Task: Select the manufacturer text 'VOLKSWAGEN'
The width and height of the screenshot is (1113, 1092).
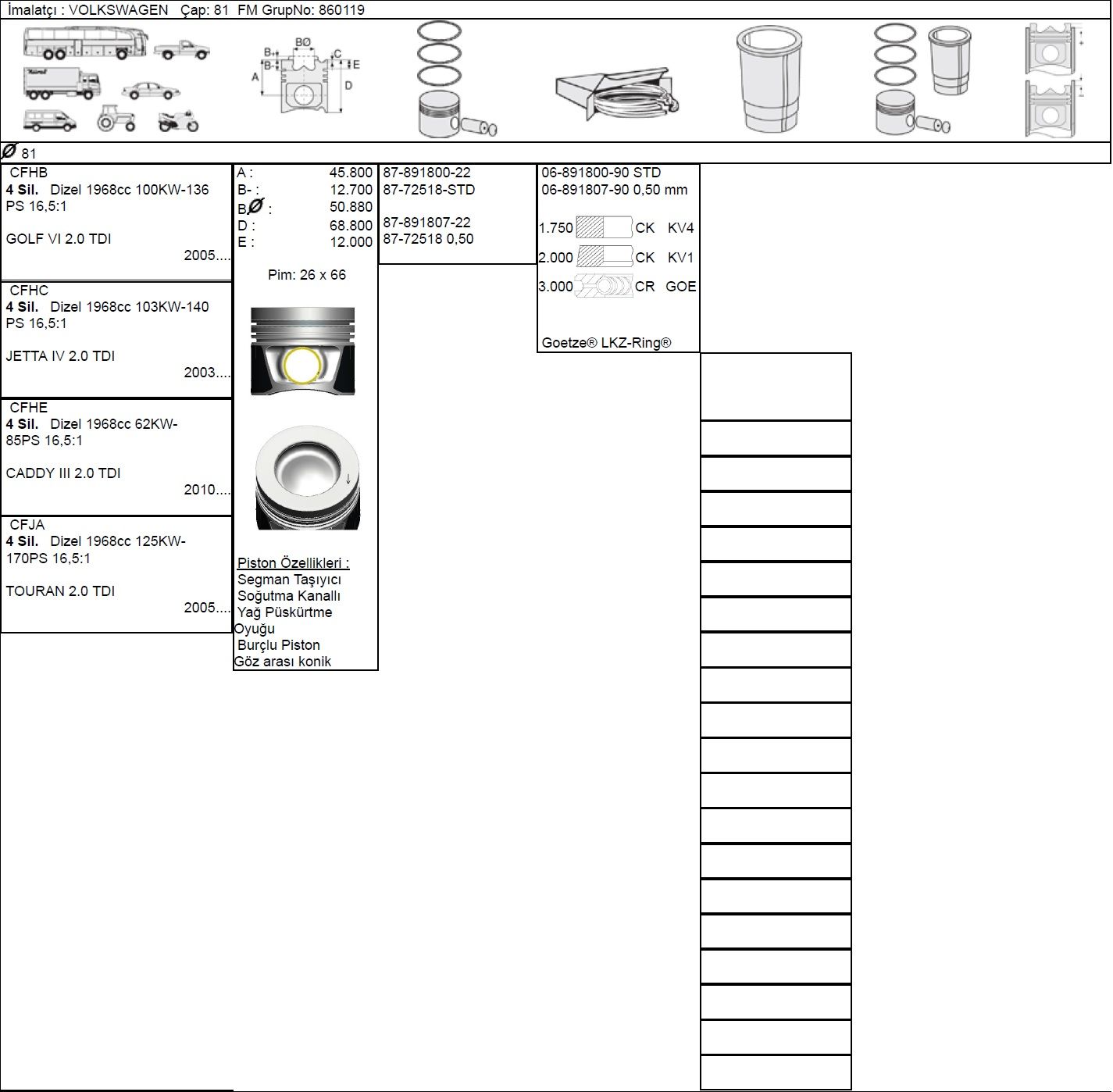Action: [118, 10]
